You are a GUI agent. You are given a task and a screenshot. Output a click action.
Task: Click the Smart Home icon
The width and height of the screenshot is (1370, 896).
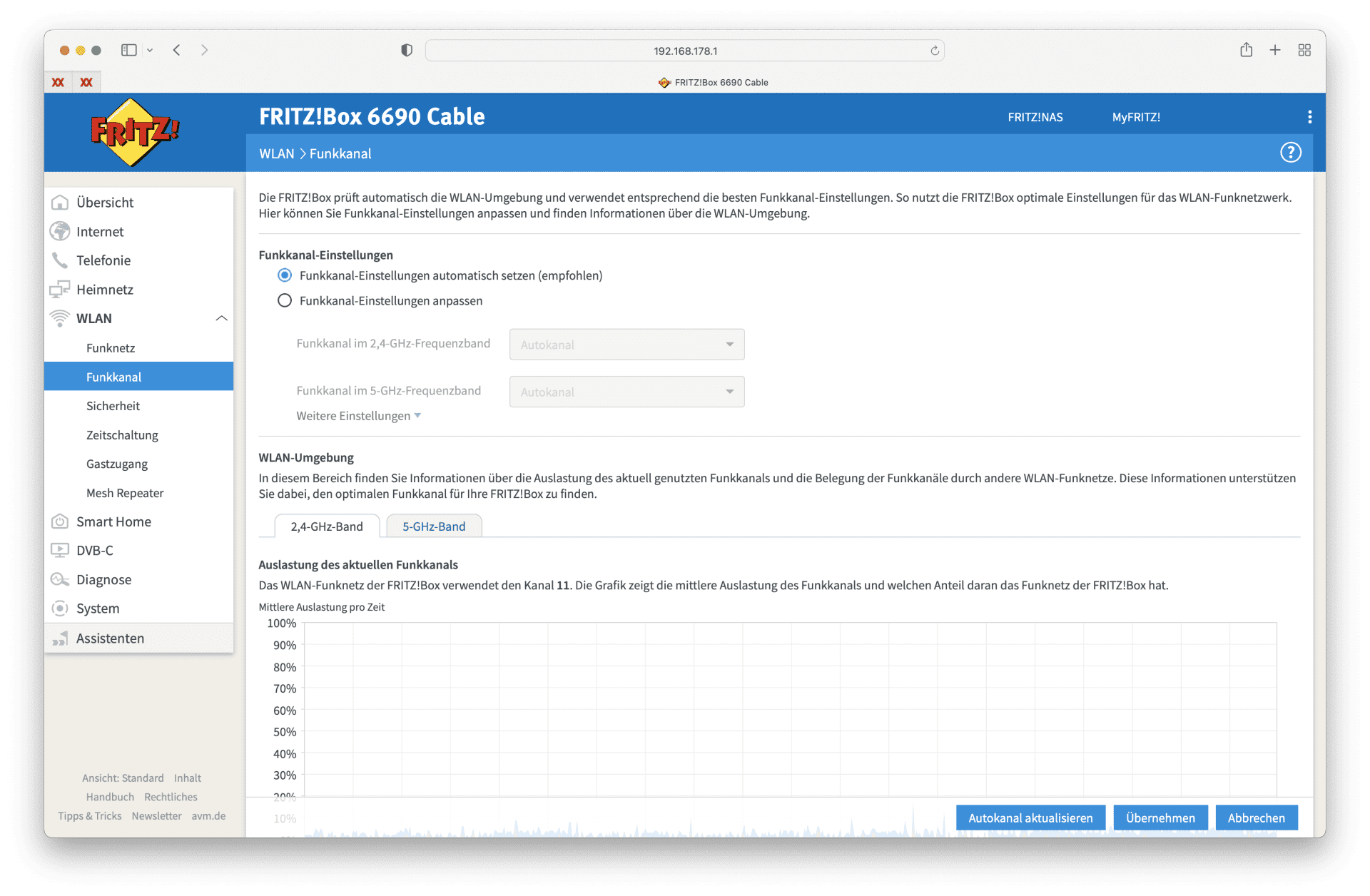point(60,521)
